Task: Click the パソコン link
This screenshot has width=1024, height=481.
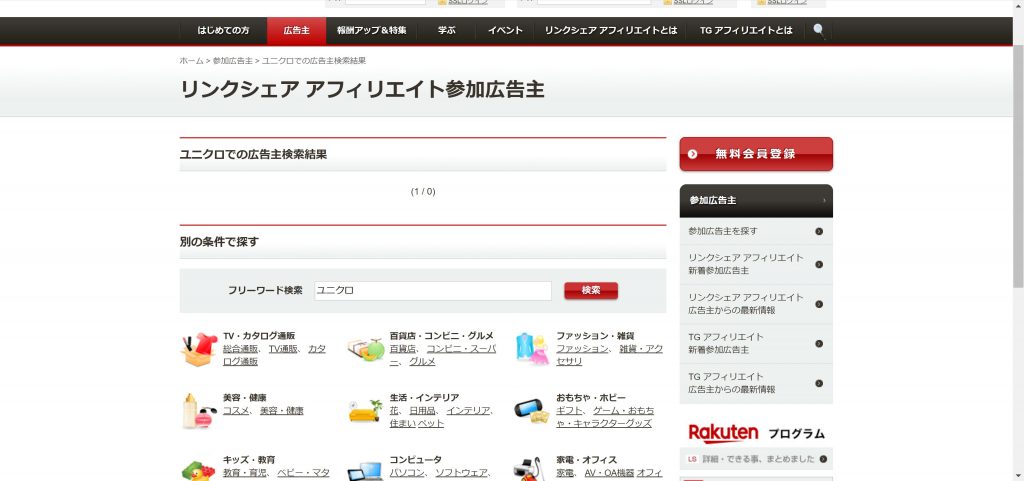Action: coord(407,473)
